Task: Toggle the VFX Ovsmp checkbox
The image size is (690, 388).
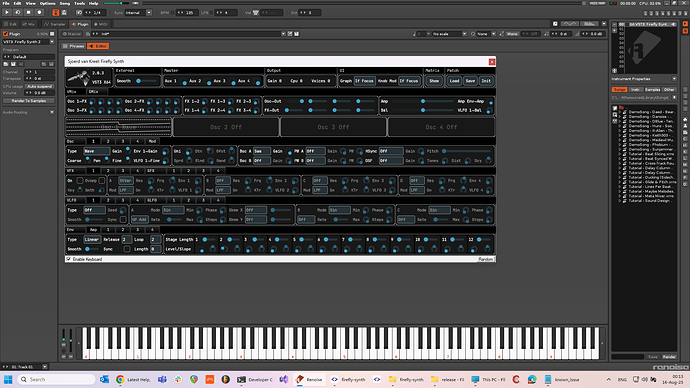Action: coord(102,180)
